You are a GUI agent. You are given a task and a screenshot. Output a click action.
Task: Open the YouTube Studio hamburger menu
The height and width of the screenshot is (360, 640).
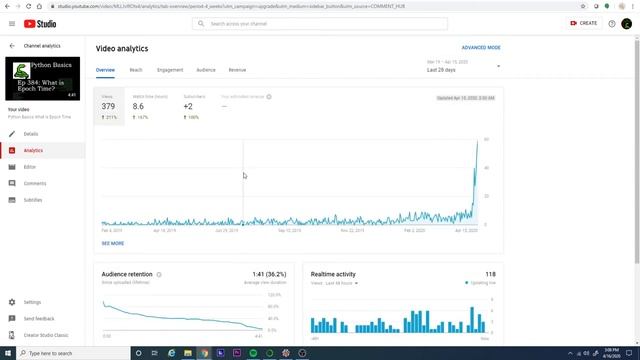pyautogui.click(x=12, y=24)
